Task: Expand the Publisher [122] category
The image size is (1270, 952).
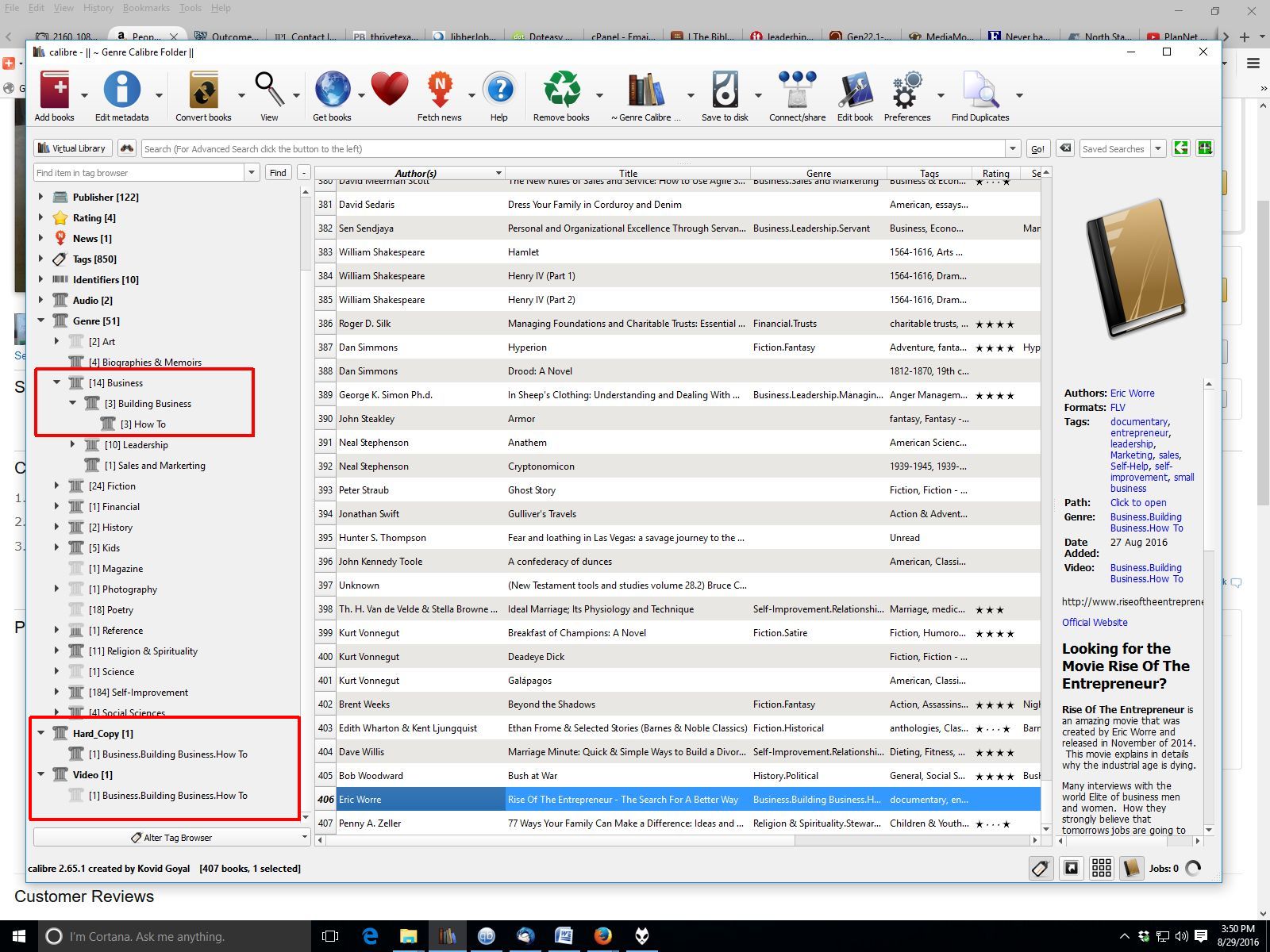Action: [41, 197]
